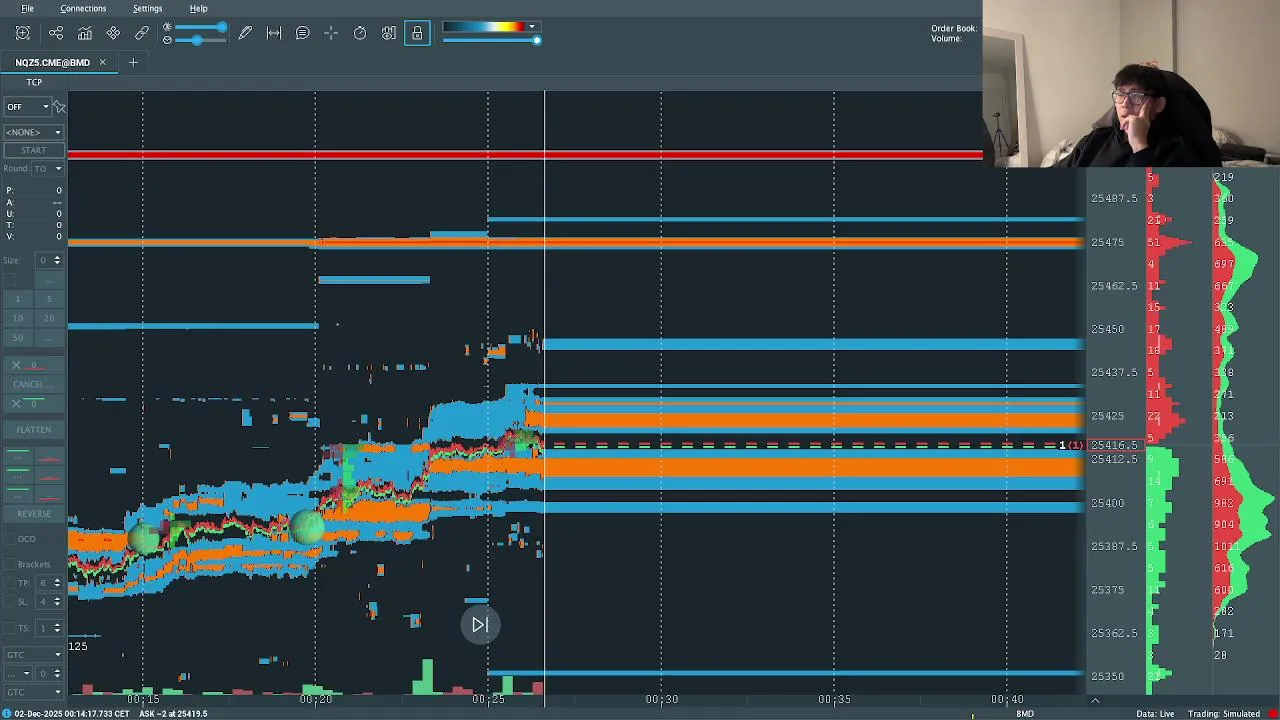Click the 00:30 time axis label
Screen dimensions: 1280x720
click(661, 700)
